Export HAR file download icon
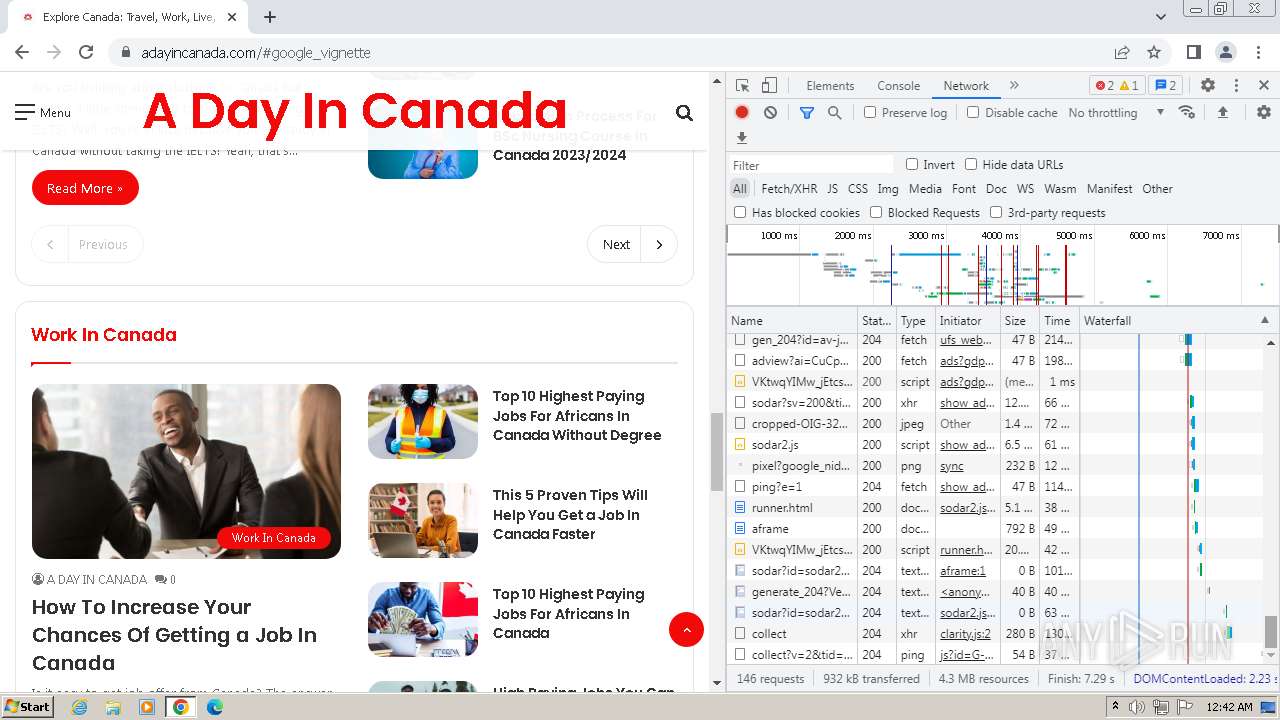Screen dimensions: 1280x720 pyautogui.click(x=742, y=138)
